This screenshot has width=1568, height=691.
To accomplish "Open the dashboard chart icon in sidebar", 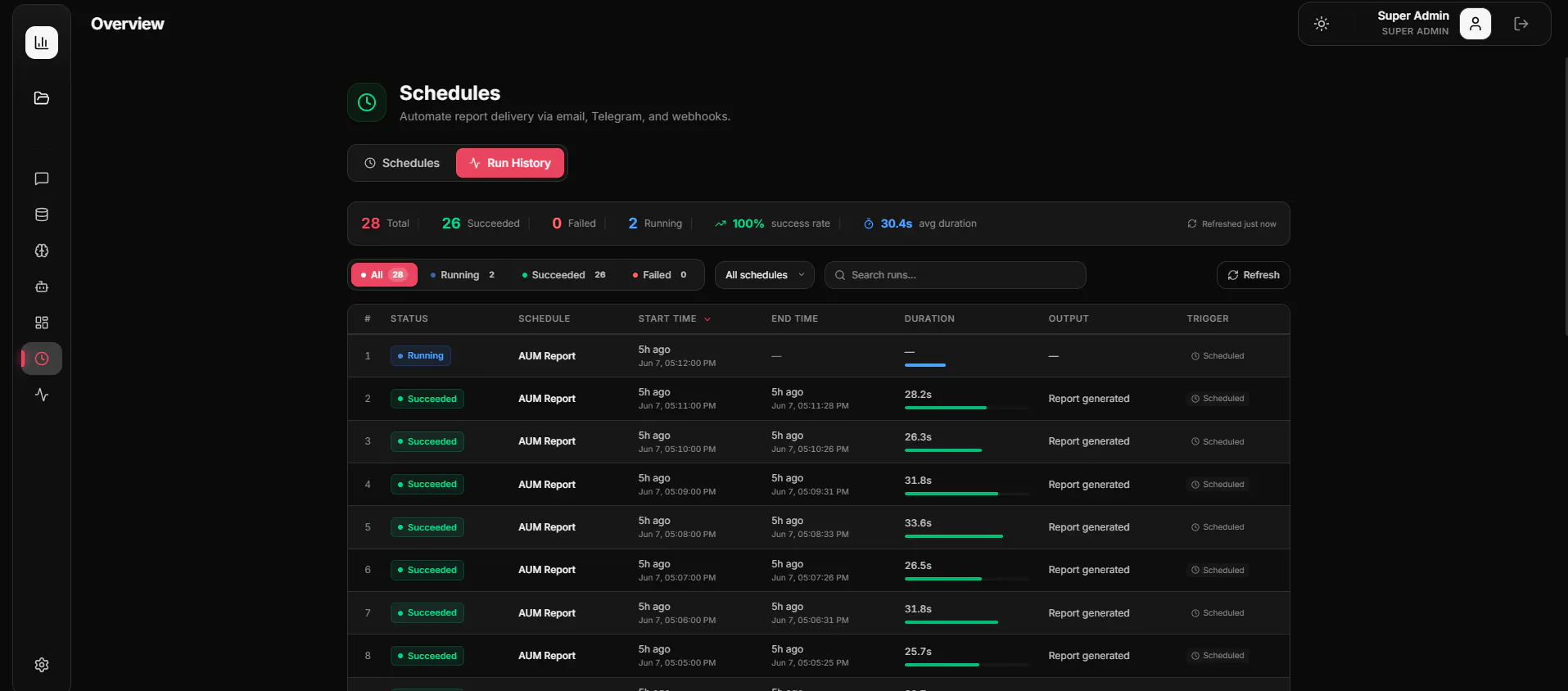I will pos(42,43).
